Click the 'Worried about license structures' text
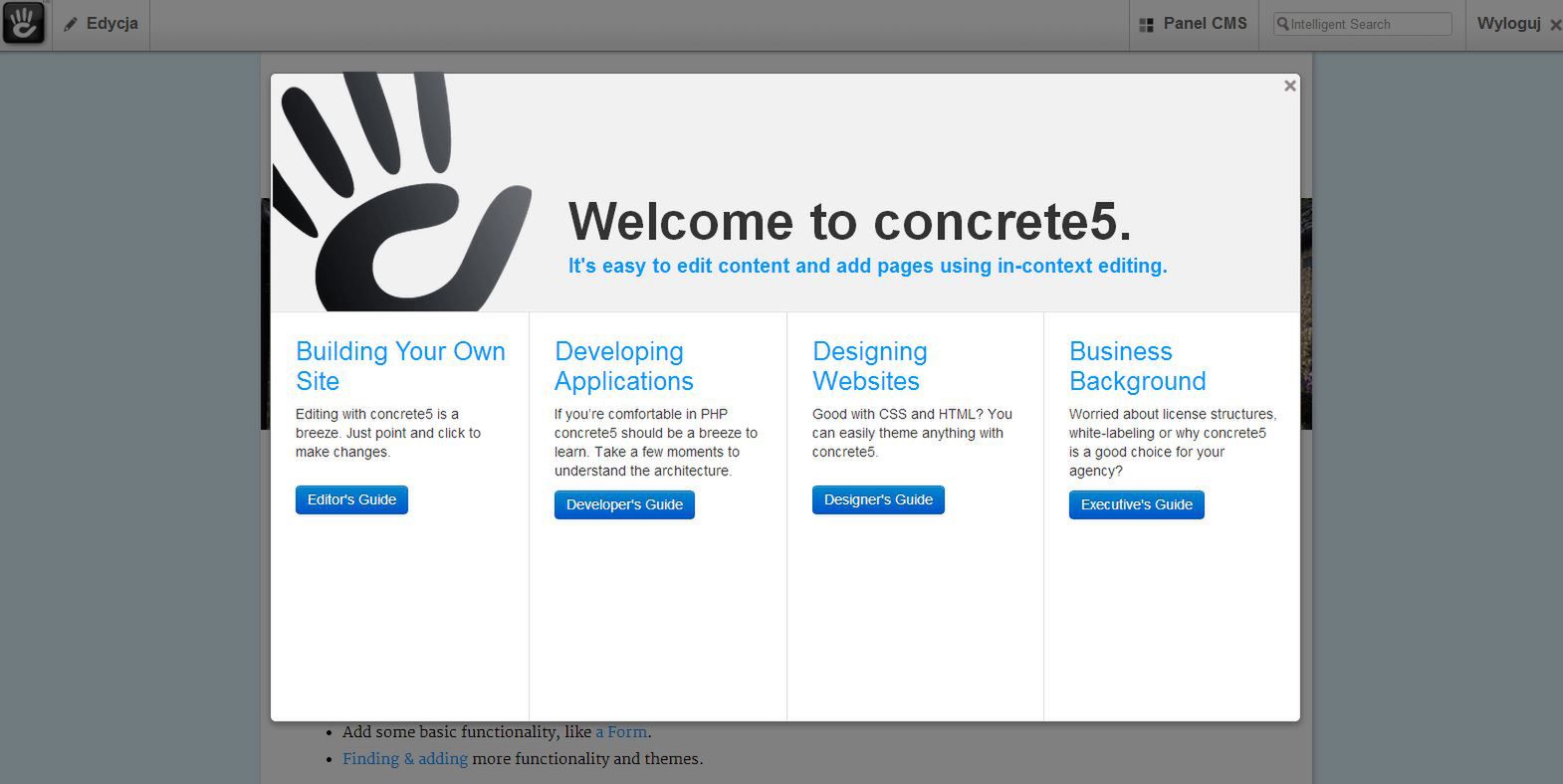This screenshot has height=784, width=1563. pyautogui.click(x=1172, y=442)
